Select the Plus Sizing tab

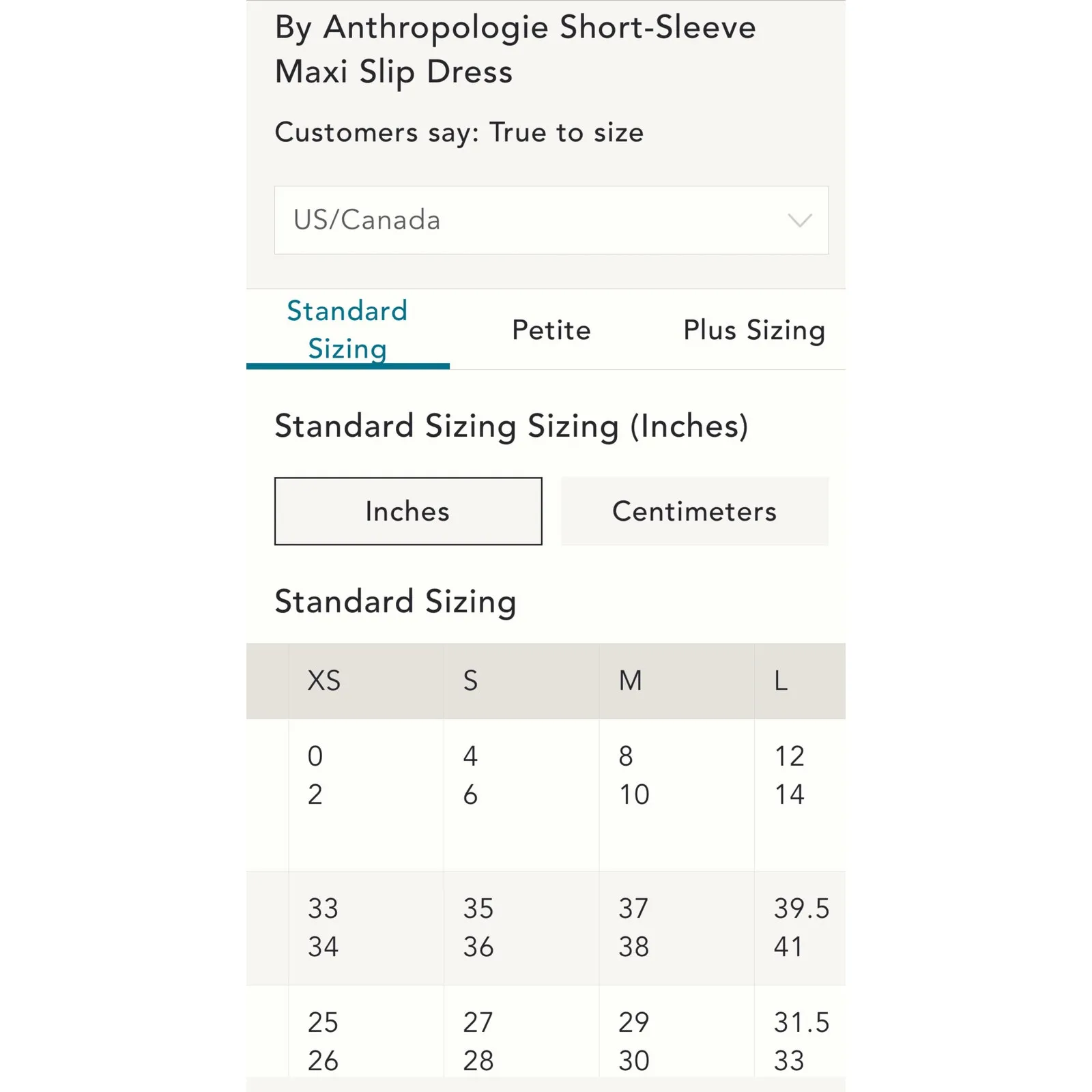753,330
